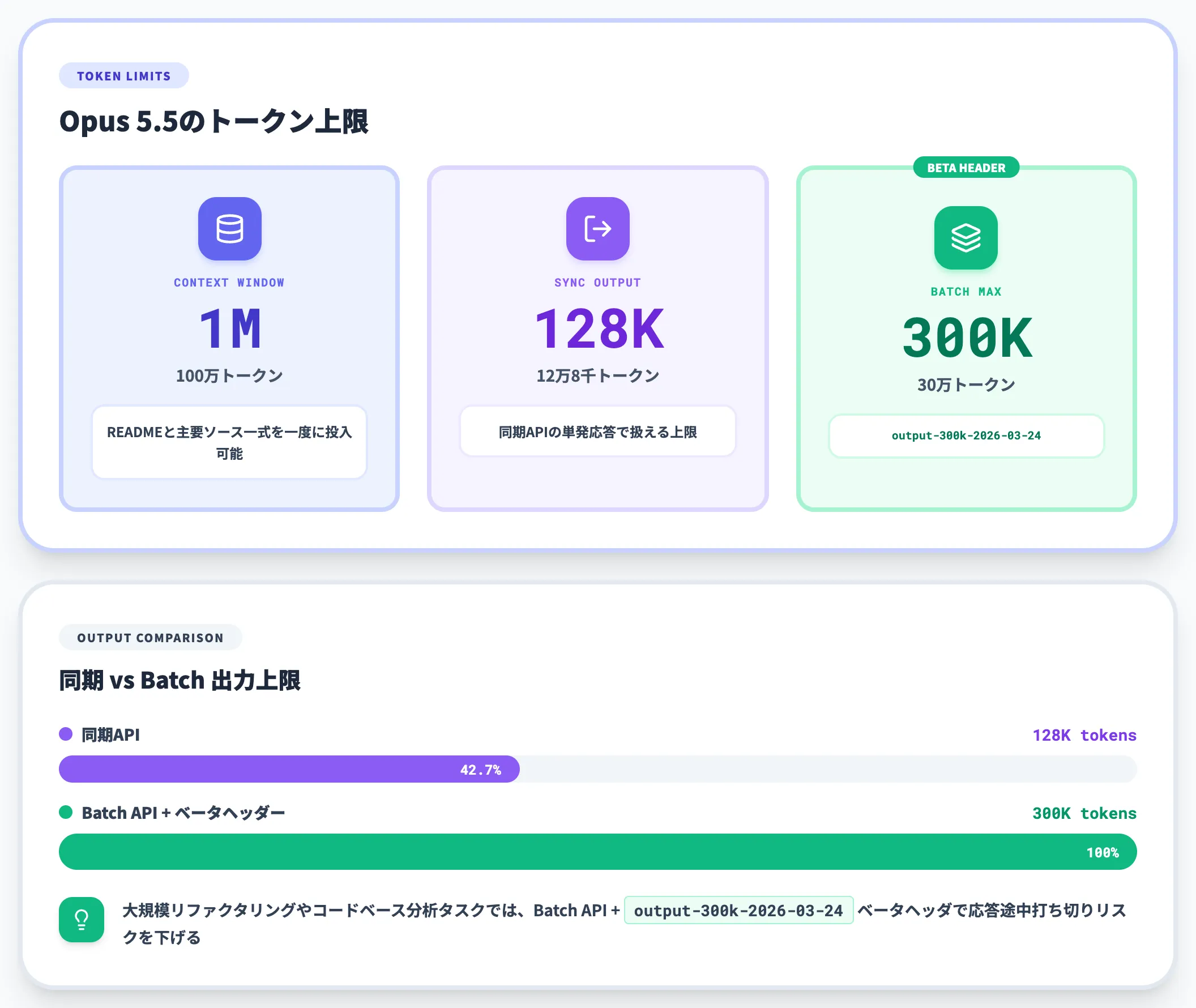Click the 同期 vs Batch 出力上限 heading
This screenshot has height=1008, width=1196.
180,680
